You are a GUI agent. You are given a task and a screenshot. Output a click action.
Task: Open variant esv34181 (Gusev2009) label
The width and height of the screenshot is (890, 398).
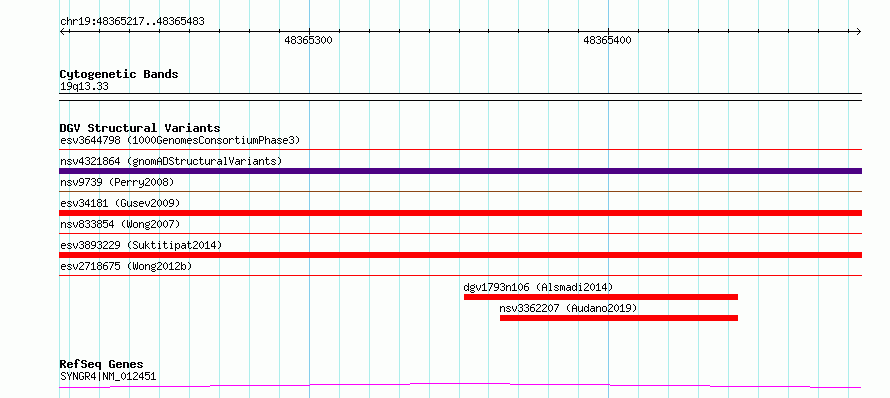pyautogui.click(x=120, y=203)
